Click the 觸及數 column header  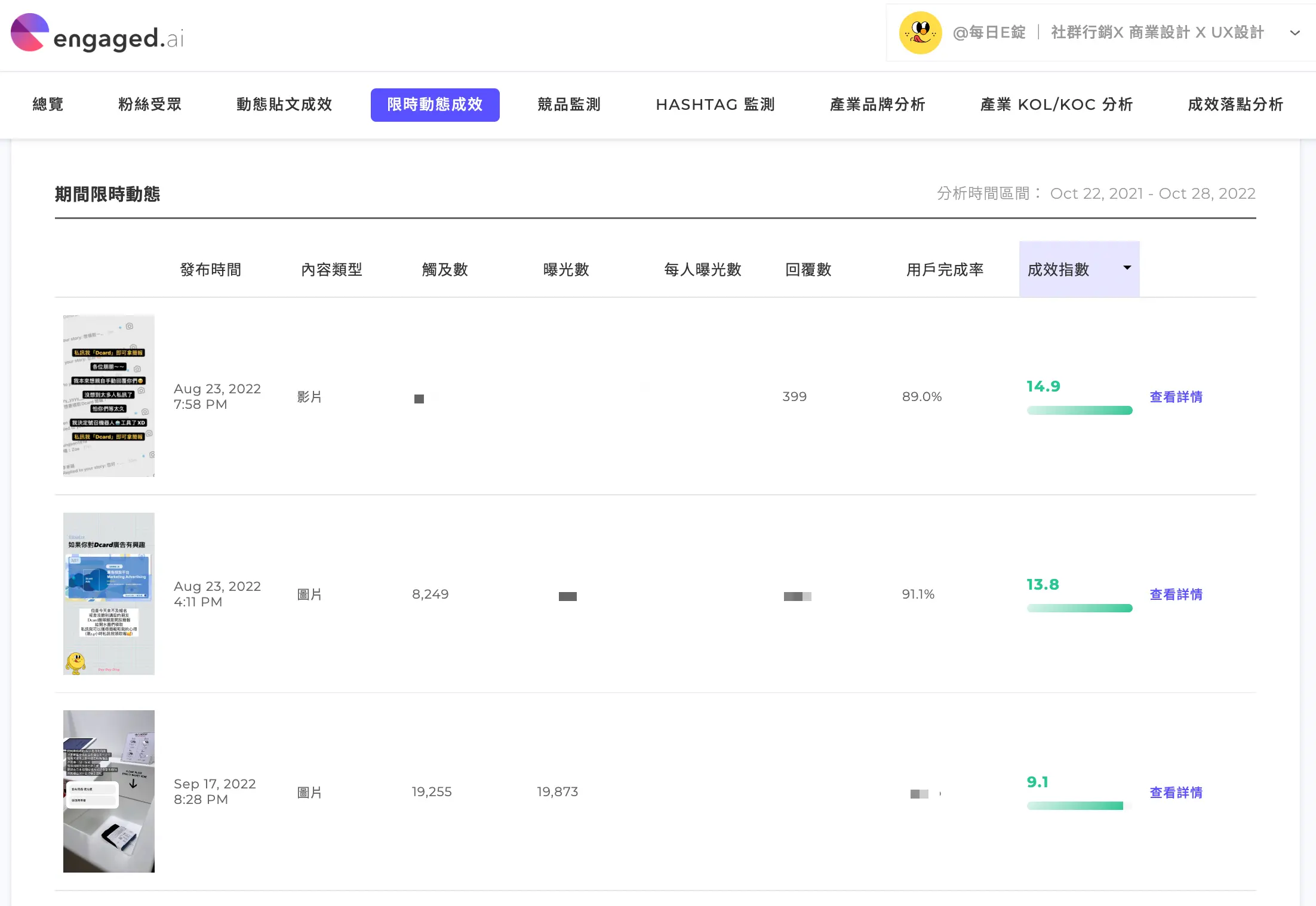[445, 270]
